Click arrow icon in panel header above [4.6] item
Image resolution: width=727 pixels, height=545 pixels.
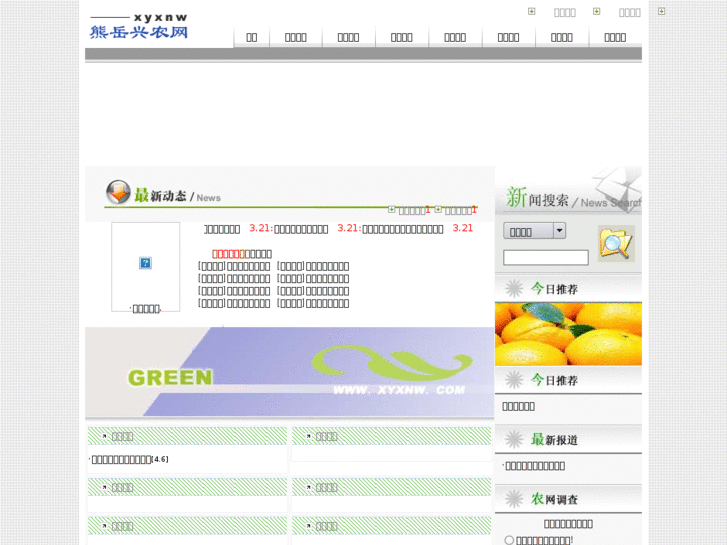105,436
